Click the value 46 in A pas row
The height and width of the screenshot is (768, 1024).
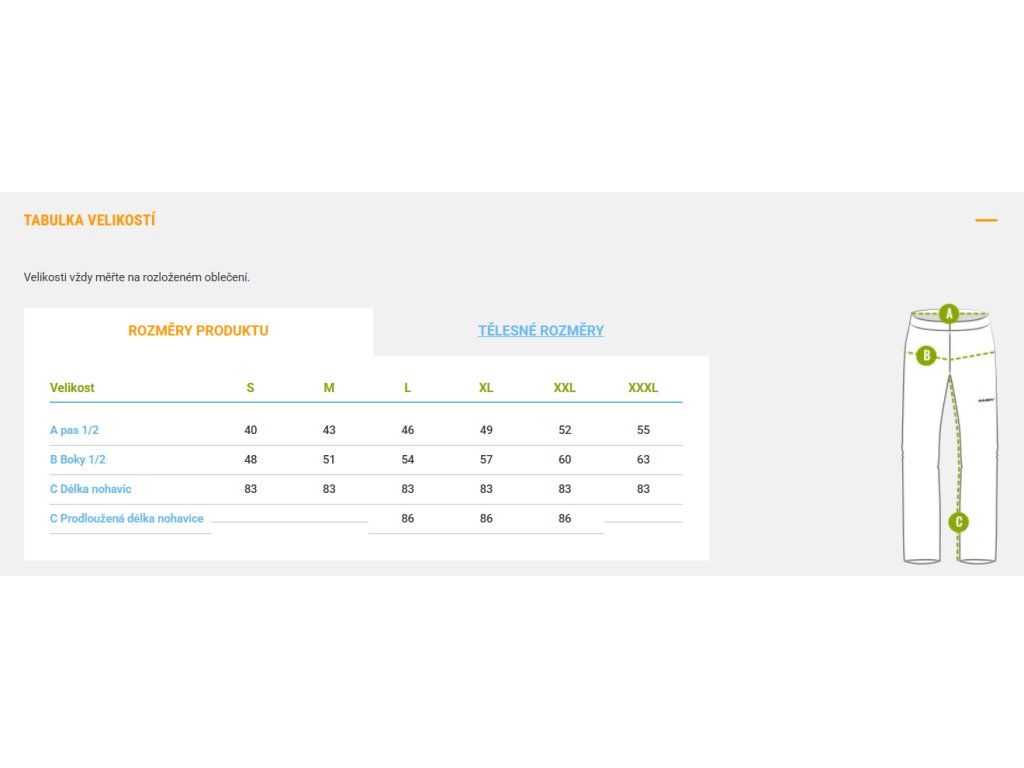408,430
